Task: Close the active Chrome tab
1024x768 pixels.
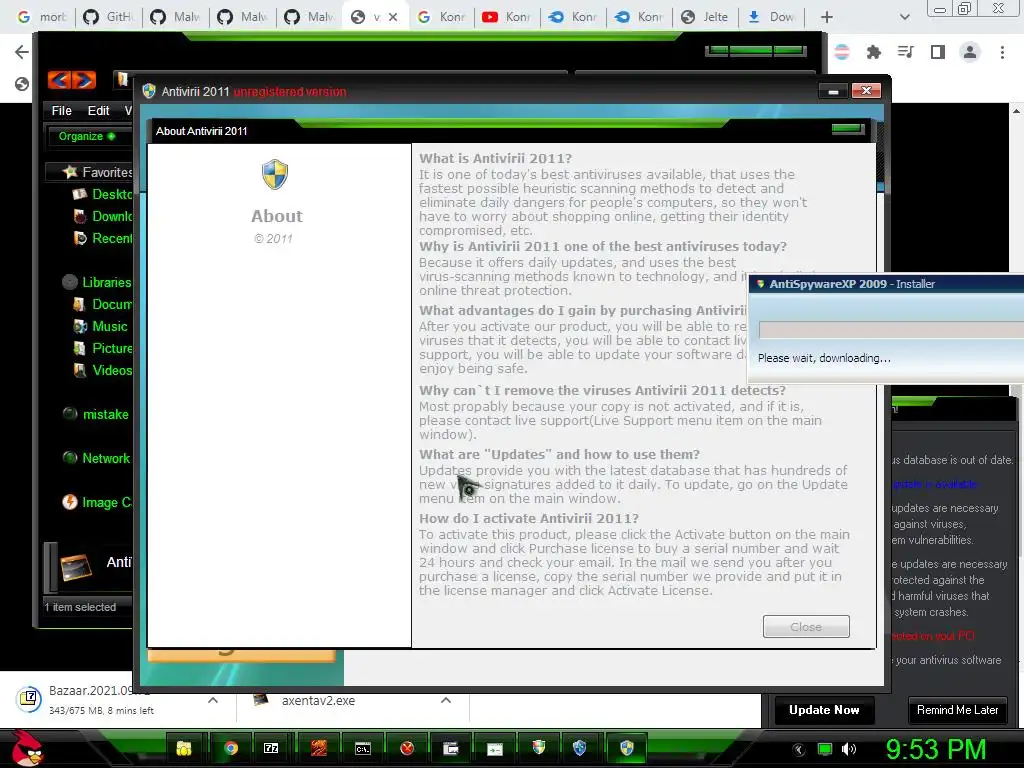Action: [392, 17]
